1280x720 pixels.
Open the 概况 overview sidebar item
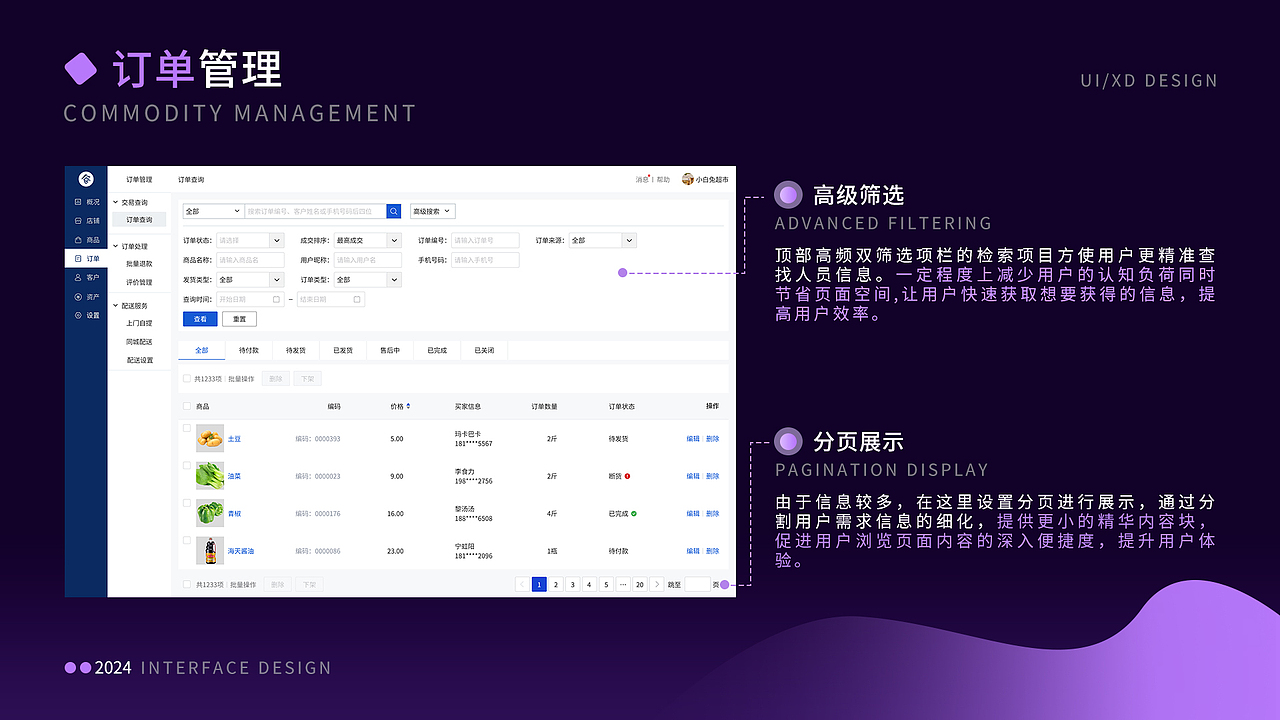click(x=86, y=202)
